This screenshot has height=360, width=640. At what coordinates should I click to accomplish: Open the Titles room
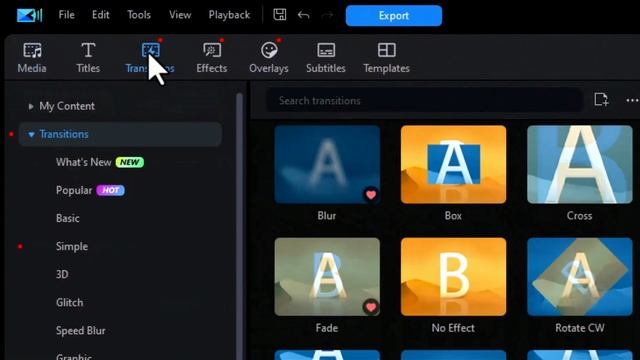click(x=88, y=58)
